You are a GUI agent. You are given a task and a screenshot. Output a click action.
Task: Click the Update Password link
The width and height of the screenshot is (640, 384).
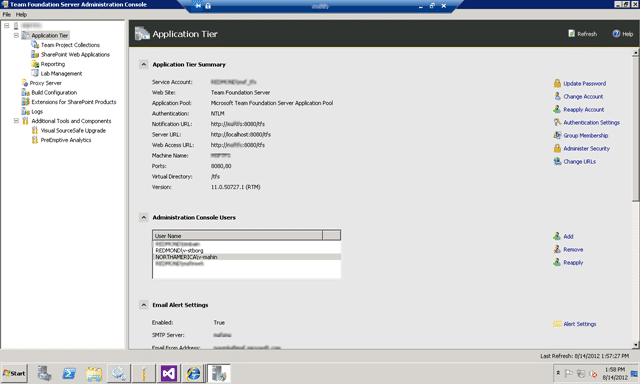(x=584, y=84)
